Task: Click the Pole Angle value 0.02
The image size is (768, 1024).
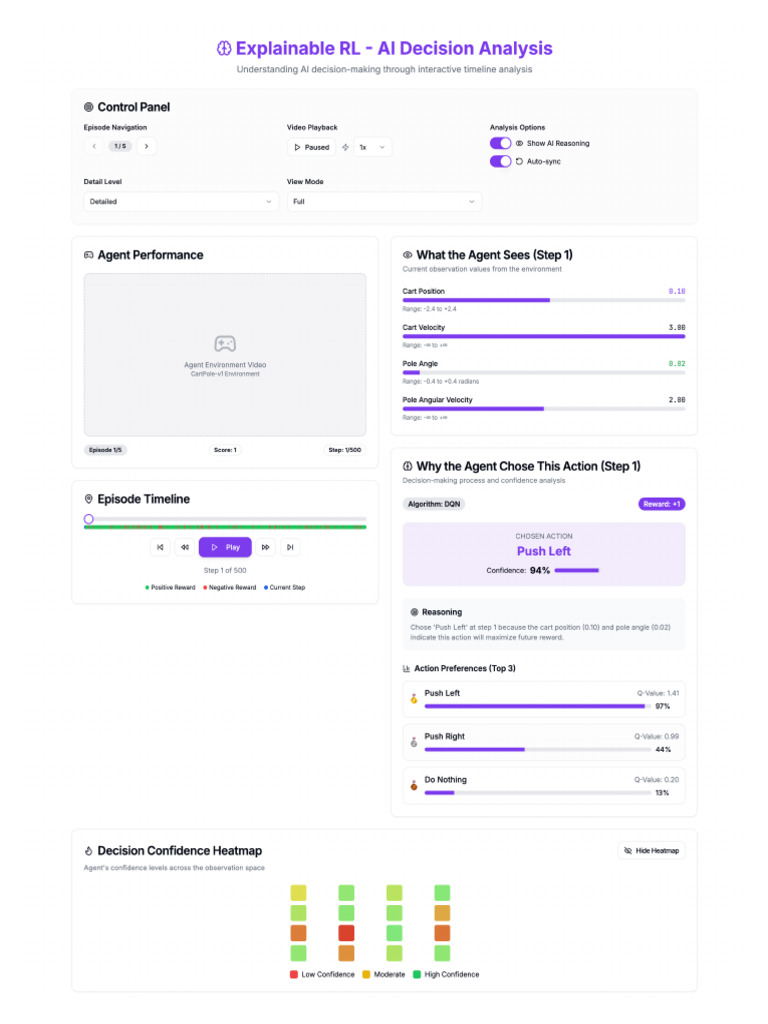Action: (x=677, y=364)
